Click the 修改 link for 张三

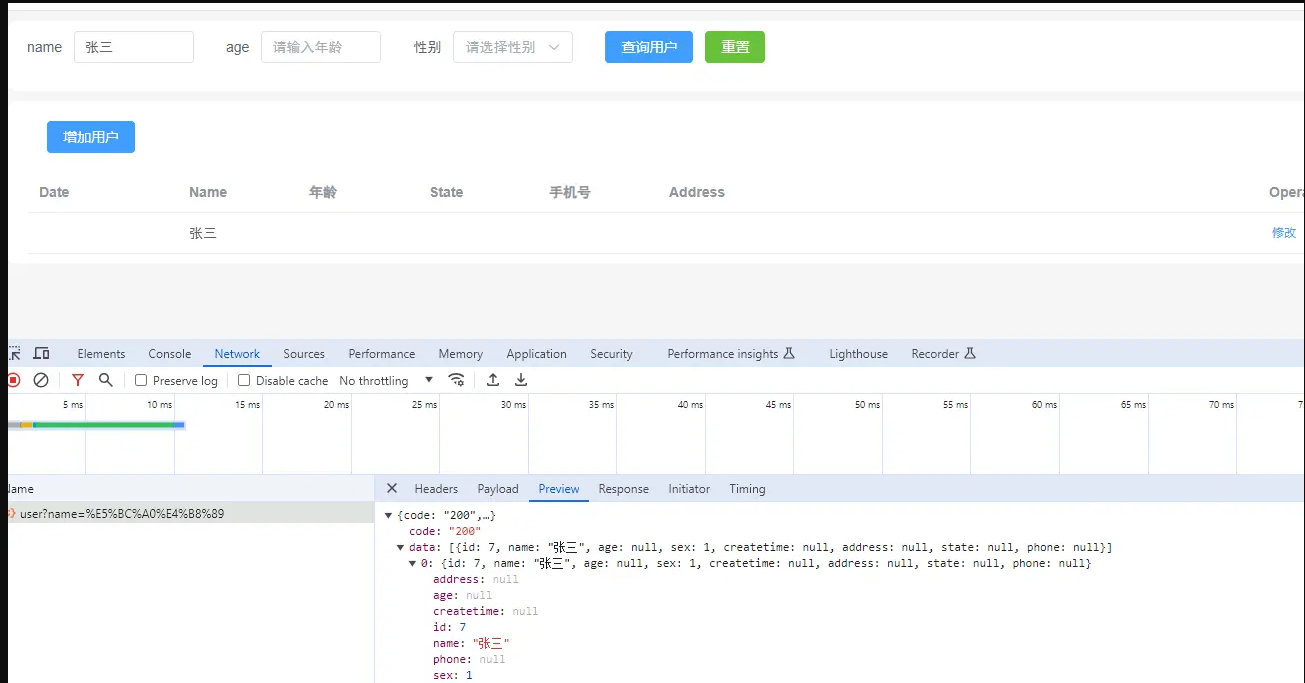1284,232
